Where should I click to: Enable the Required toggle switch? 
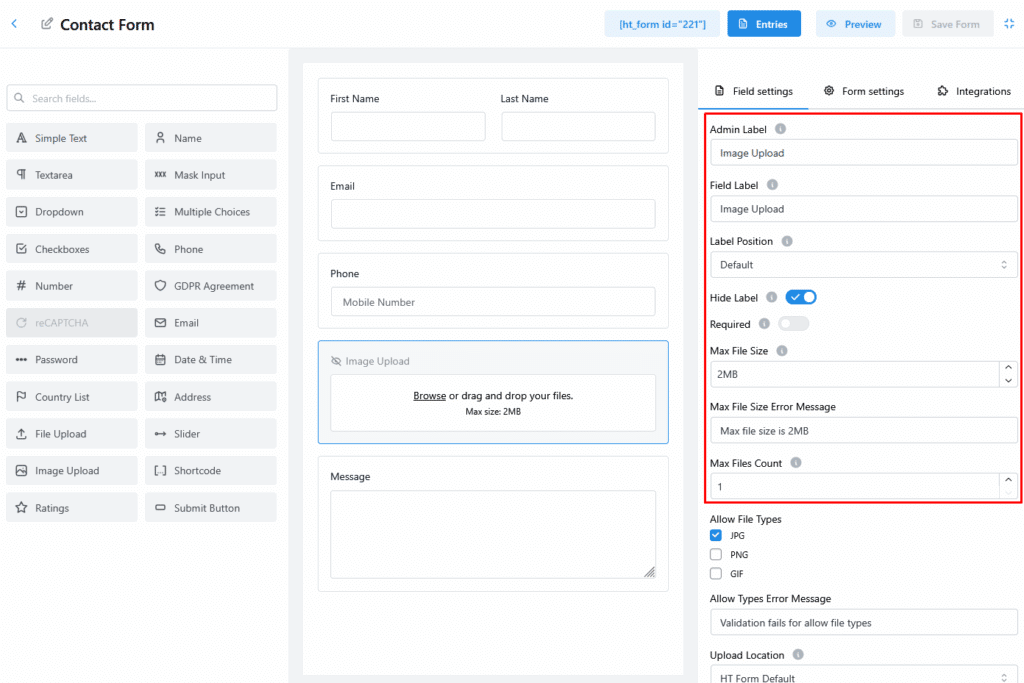(793, 324)
